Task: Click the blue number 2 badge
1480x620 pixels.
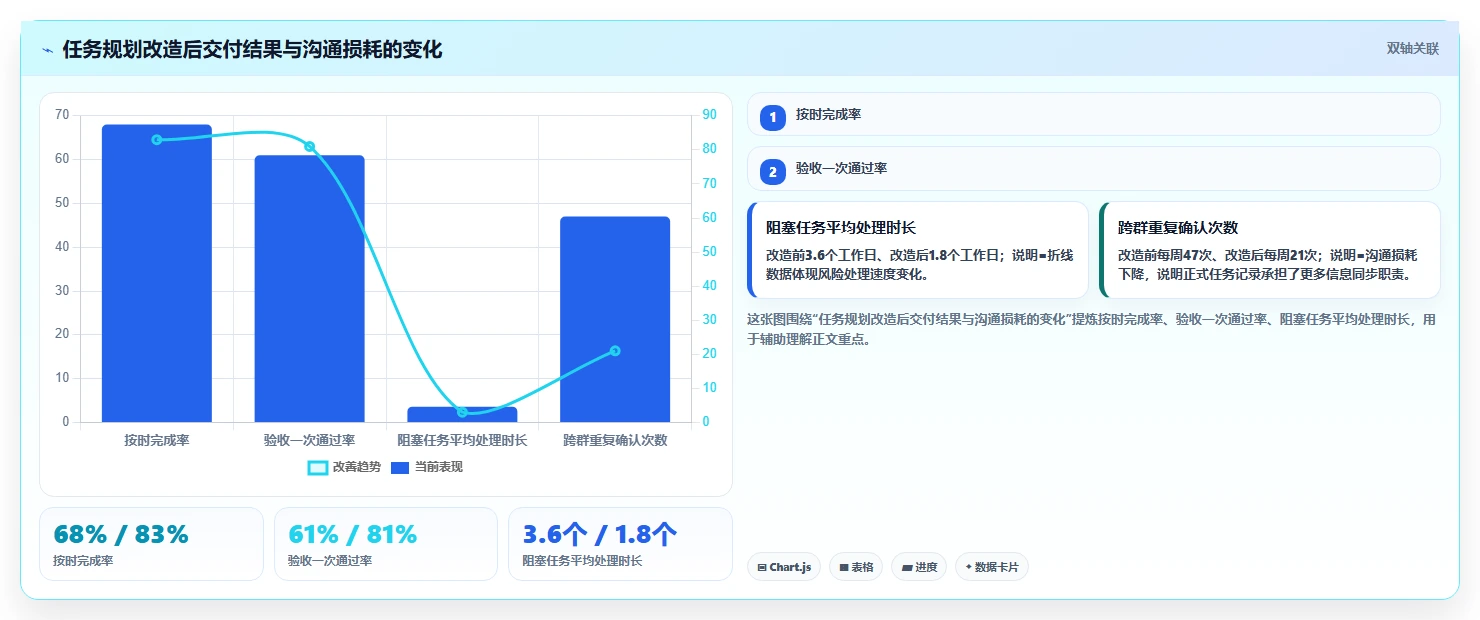Action: pos(773,172)
